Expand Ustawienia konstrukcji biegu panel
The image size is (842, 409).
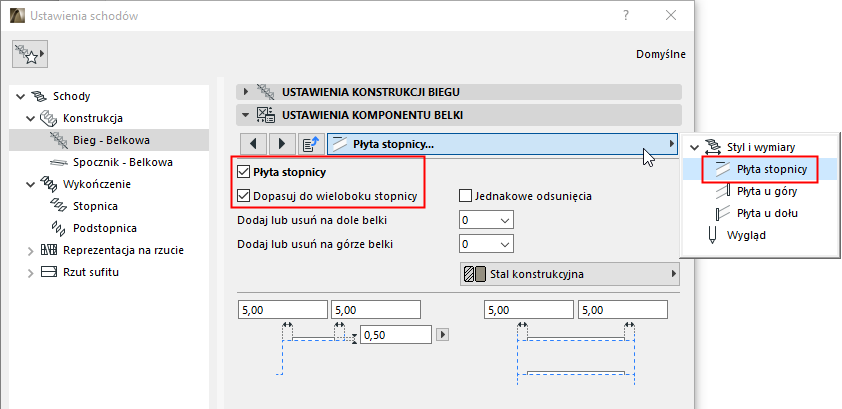(246, 91)
